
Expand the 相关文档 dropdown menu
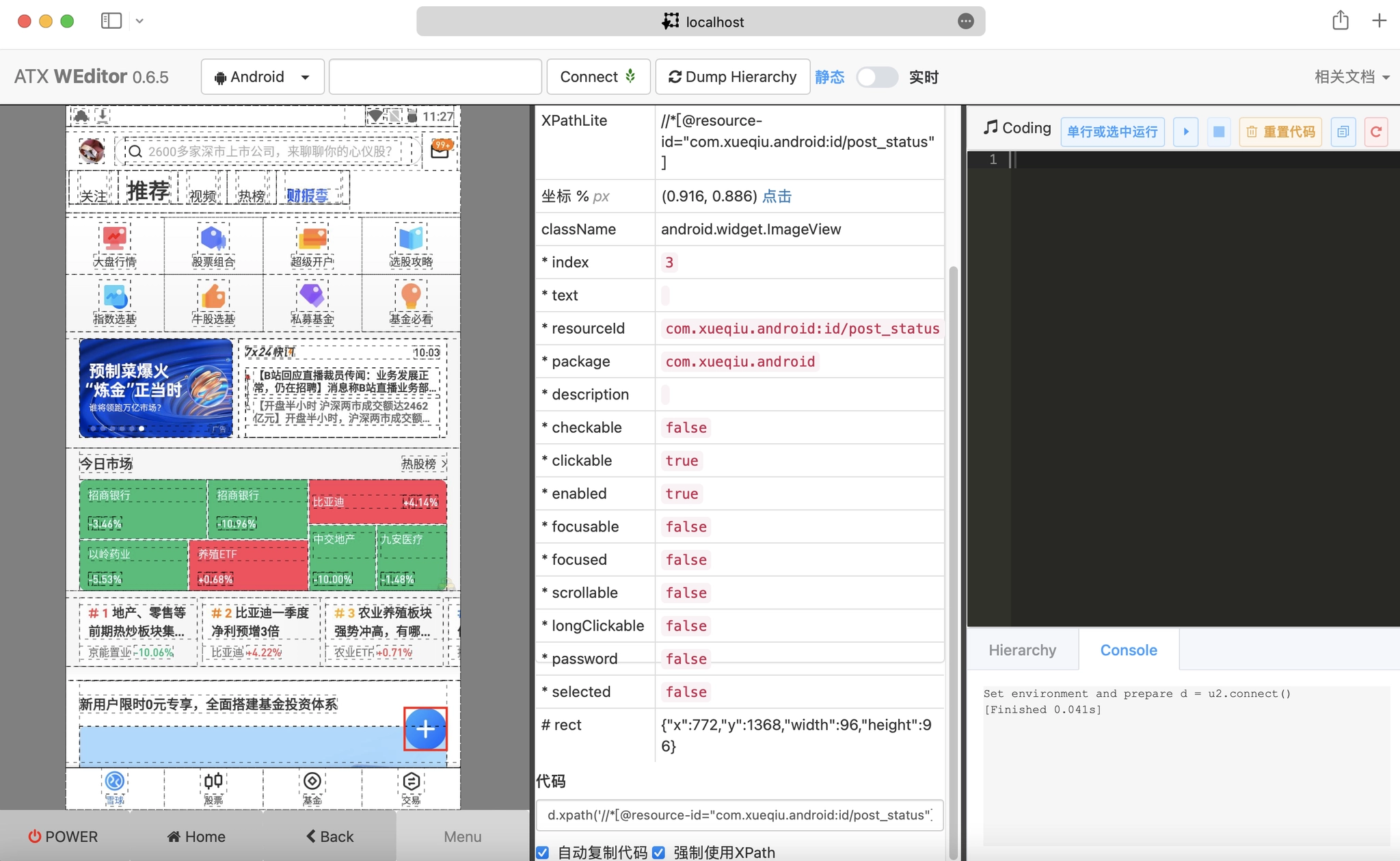pos(1351,77)
